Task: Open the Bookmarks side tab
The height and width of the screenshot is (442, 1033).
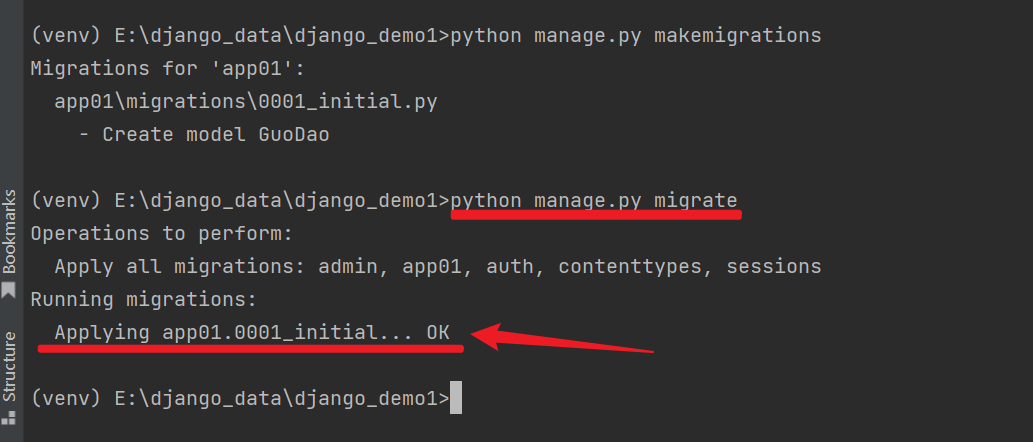Action: click(x=9, y=231)
